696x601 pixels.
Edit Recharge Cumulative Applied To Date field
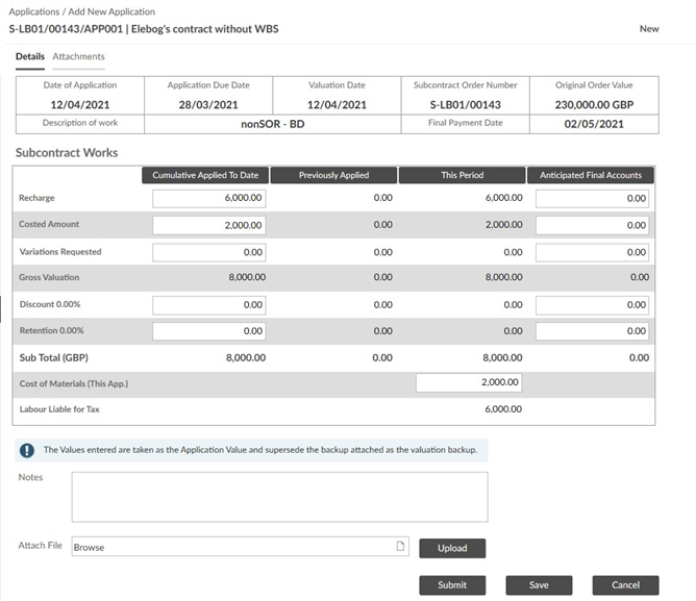point(209,199)
